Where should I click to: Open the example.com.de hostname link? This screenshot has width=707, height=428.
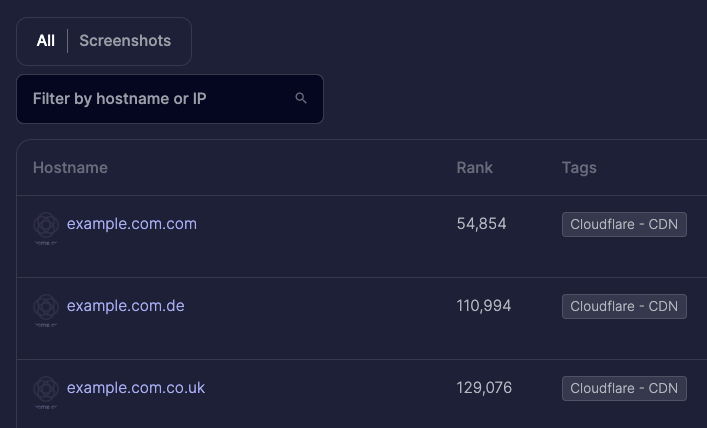click(125, 306)
